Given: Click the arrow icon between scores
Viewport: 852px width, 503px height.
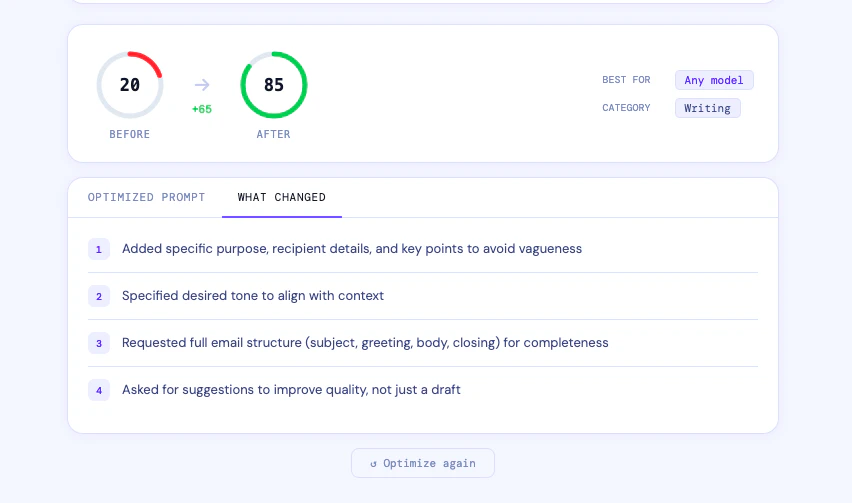Looking at the screenshot, I should click(202, 85).
